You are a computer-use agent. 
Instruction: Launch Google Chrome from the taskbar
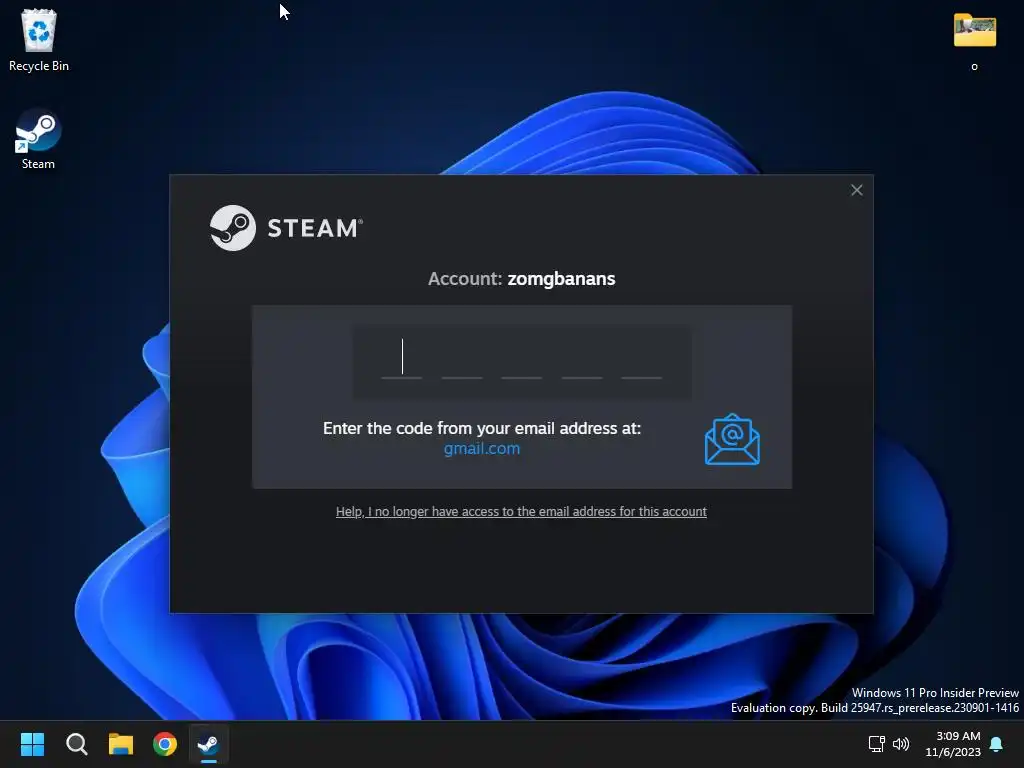point(165,744)
